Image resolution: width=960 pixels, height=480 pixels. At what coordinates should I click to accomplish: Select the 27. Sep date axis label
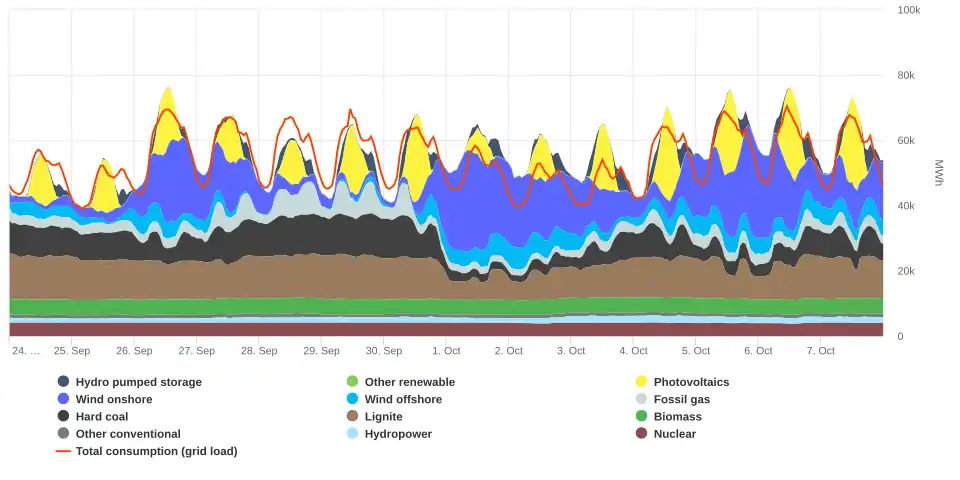(x=197, y=351)
